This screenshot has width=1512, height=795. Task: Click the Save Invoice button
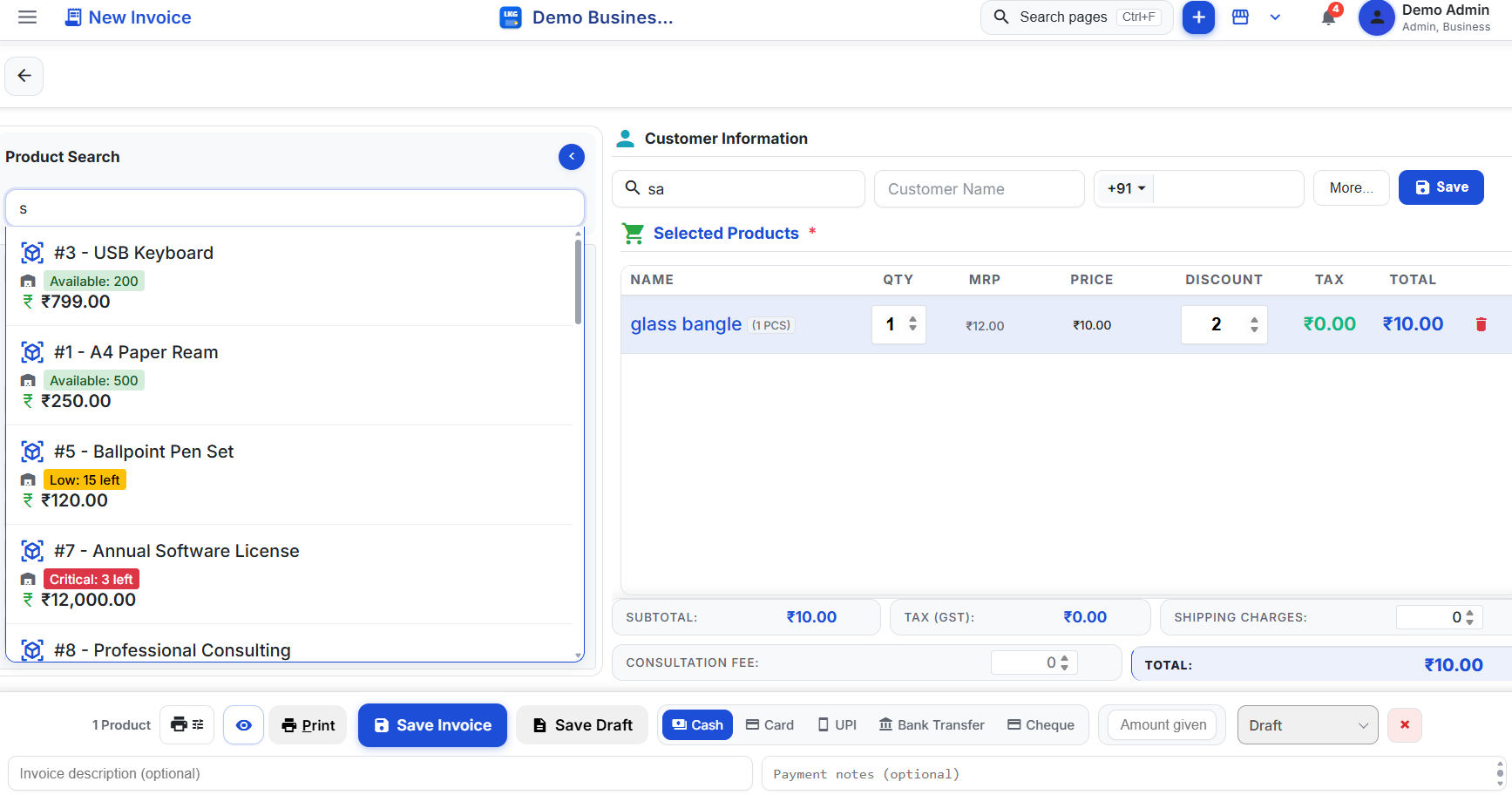pos(432,724)
